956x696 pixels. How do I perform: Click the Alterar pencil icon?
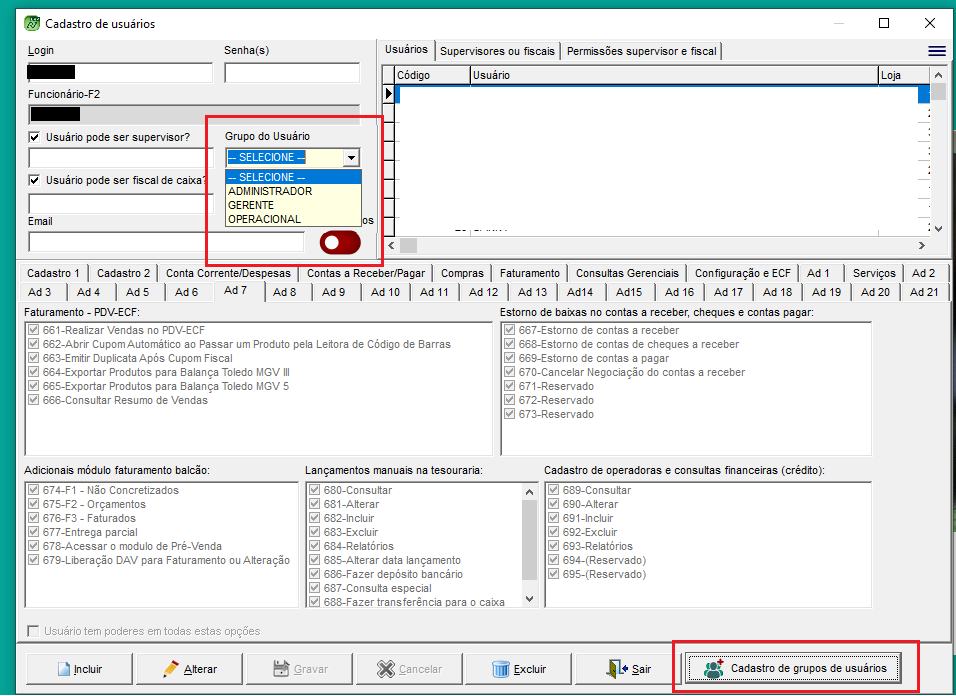point(172,669)
